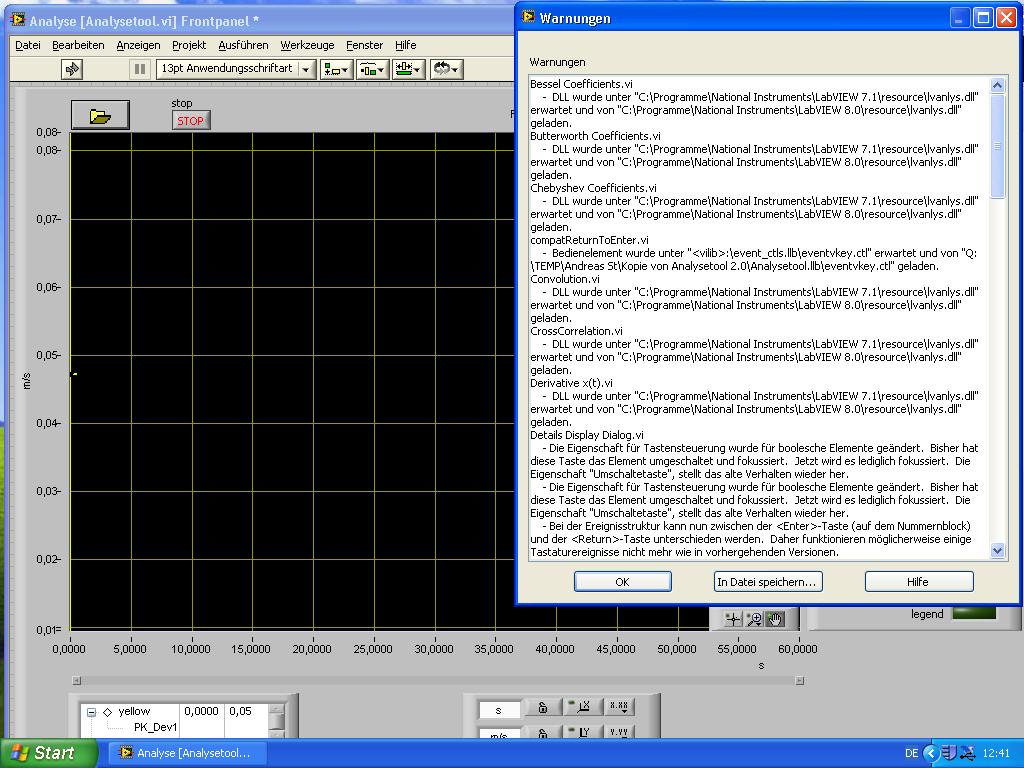This screenshot has height=768, width=1024.
Task: Click the In Datei speichern button
Action: coord(768,582)
